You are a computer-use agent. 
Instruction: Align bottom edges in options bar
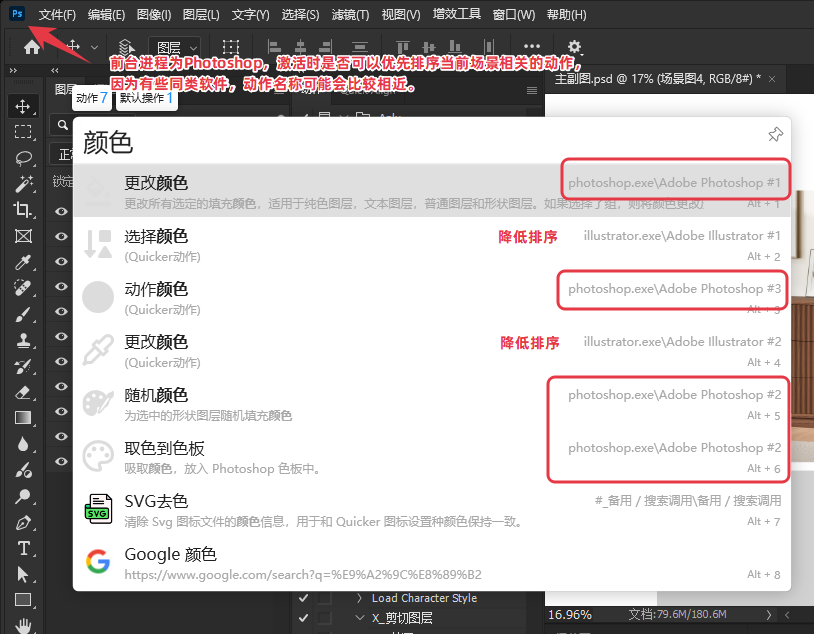[455, 47]
